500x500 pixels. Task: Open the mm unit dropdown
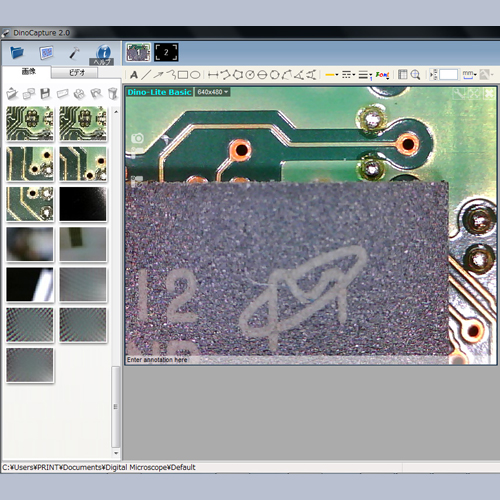coord(469,75)
